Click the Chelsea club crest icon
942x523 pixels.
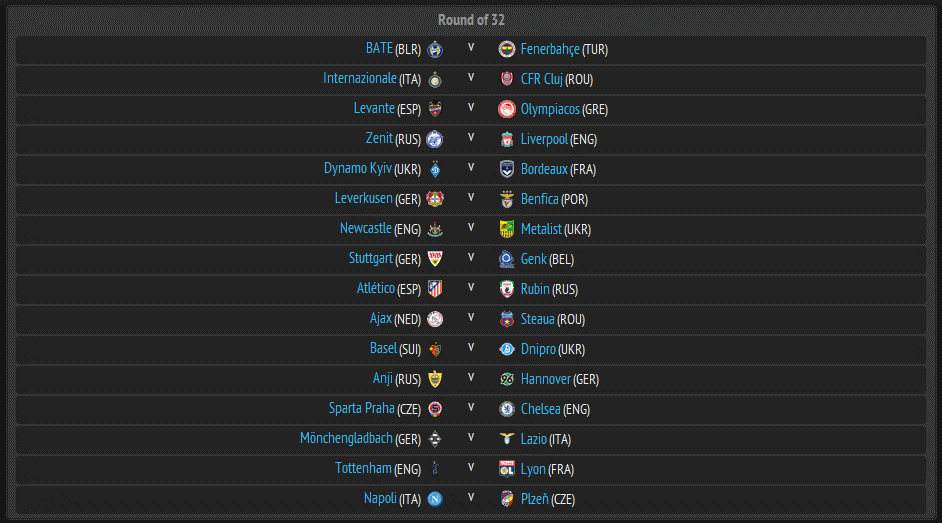pyautogui.click(x=507, y=409)
